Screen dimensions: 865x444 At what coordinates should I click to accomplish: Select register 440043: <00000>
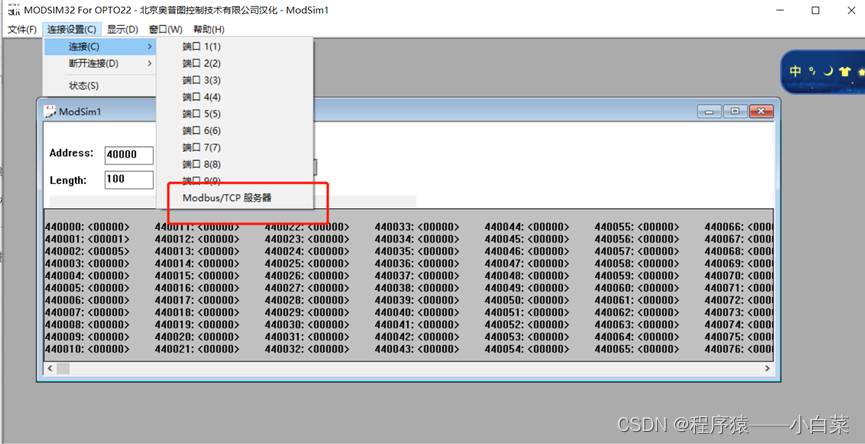pyautogui.click(x=417, y=349)
